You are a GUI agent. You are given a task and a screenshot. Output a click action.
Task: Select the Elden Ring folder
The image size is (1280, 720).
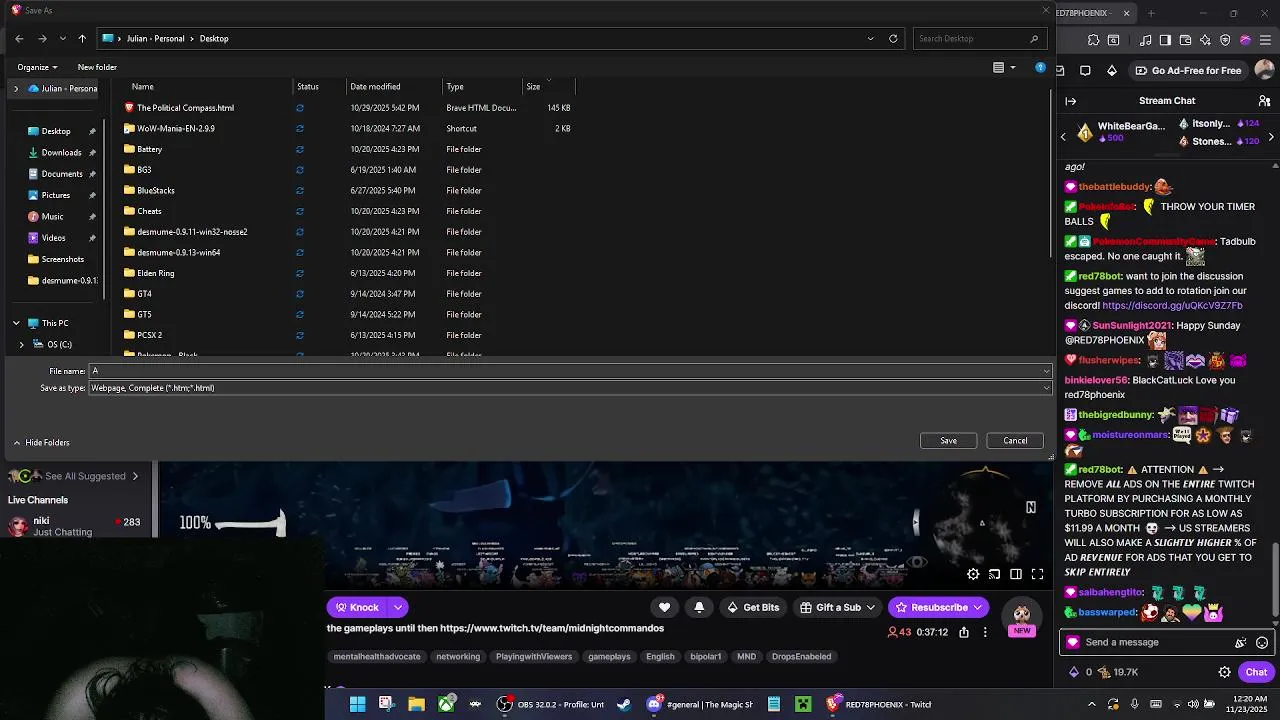point(155,273)
